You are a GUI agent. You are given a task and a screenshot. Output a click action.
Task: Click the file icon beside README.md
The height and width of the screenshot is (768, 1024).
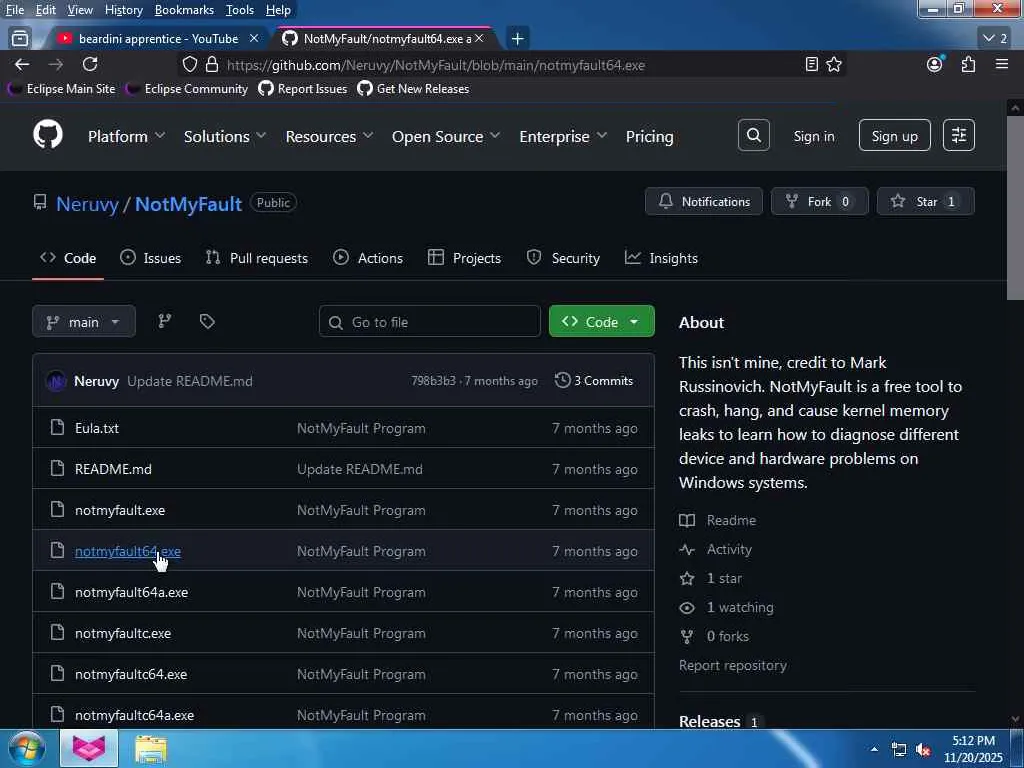pos(57,469)
